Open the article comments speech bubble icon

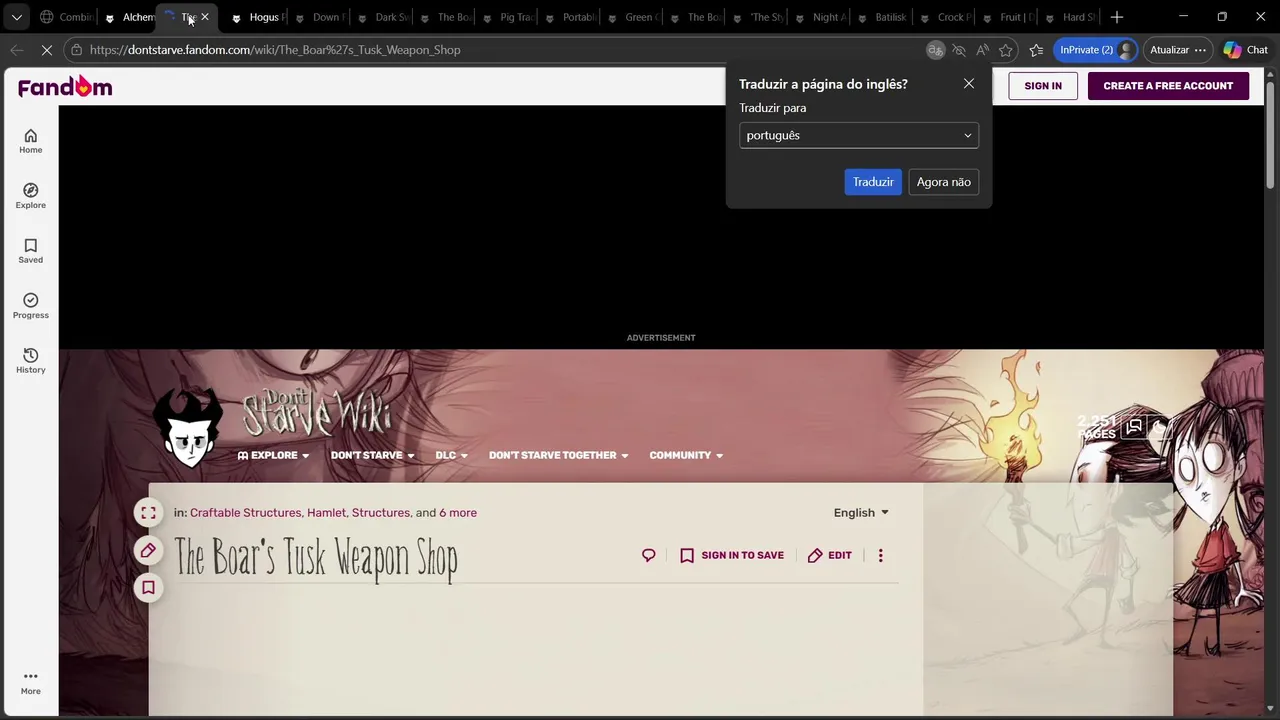point(649,555)
